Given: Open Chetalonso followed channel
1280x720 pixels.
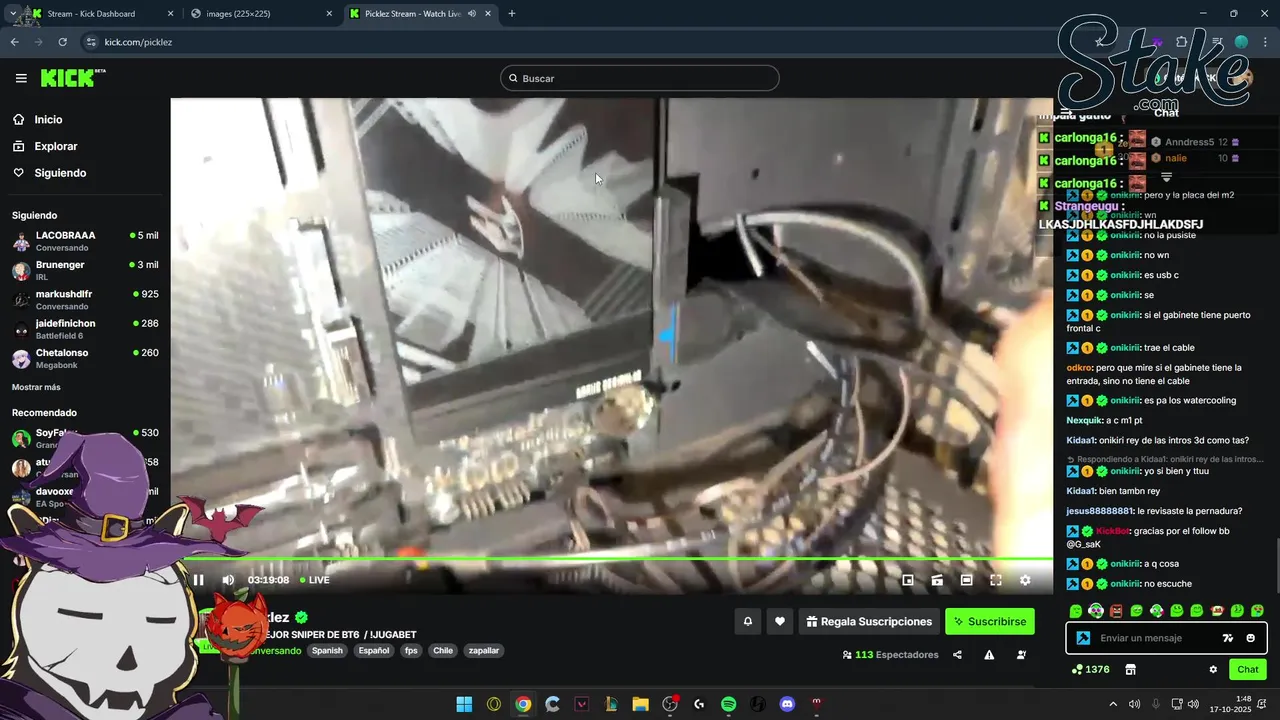Looking at the screenshot, I should (85, 358).
